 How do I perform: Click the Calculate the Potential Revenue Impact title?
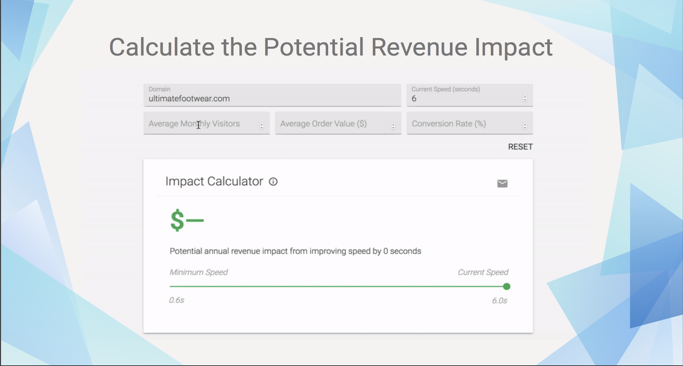point(331,47)
